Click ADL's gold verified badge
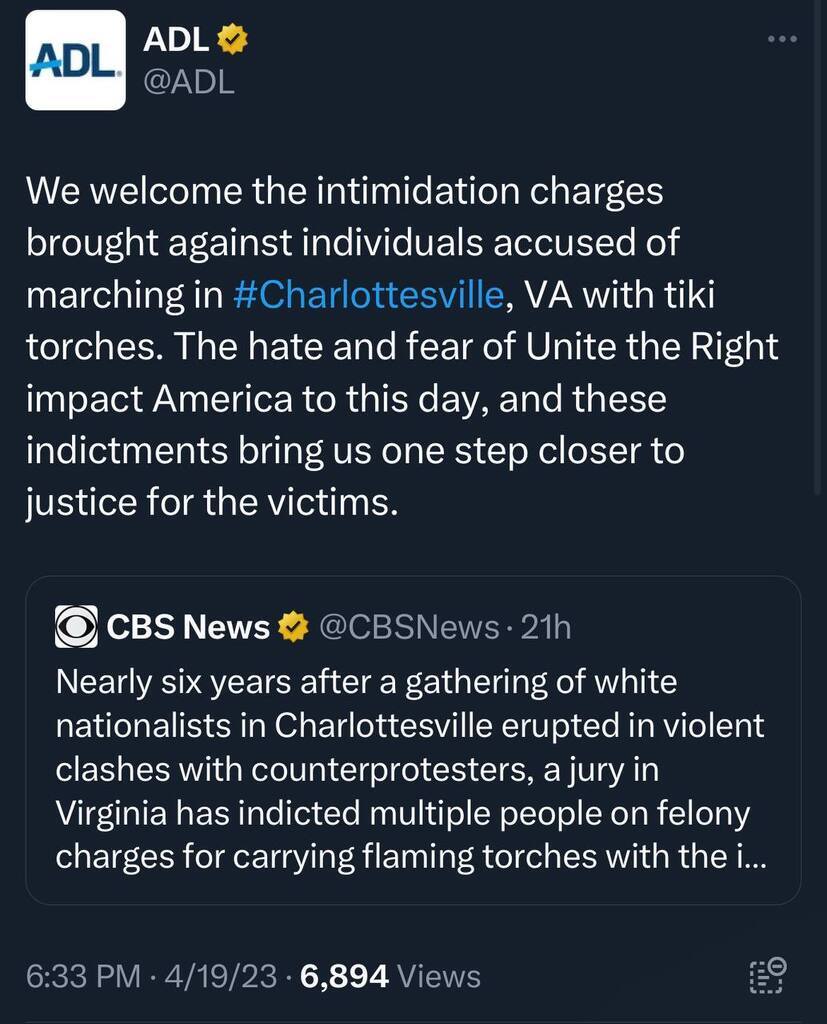 233,40
